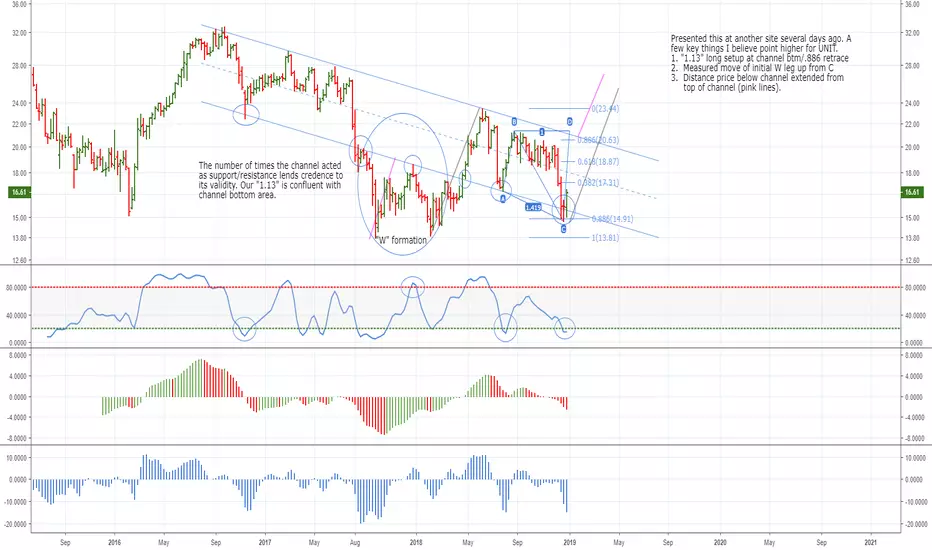The height and width of the screenshot is (550, 932).
Task: Click the 2020 label on the time axis
Action: point(720,542)
